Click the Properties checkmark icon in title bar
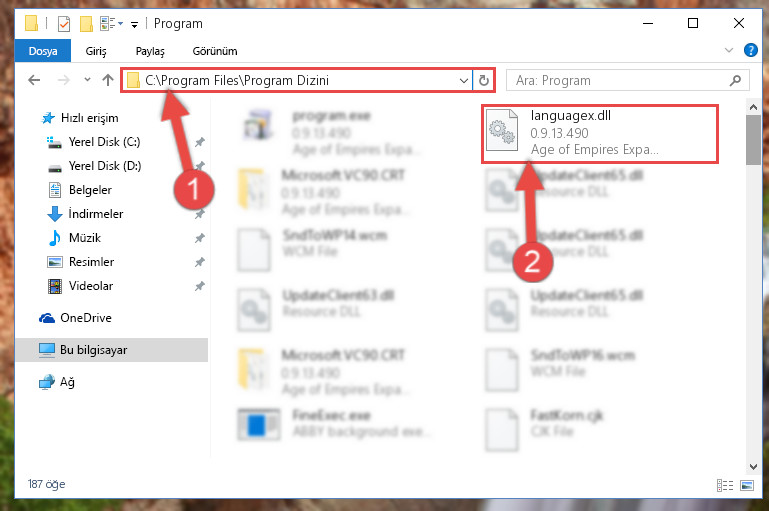Screen dimensions: 769x511 [64, 24]
